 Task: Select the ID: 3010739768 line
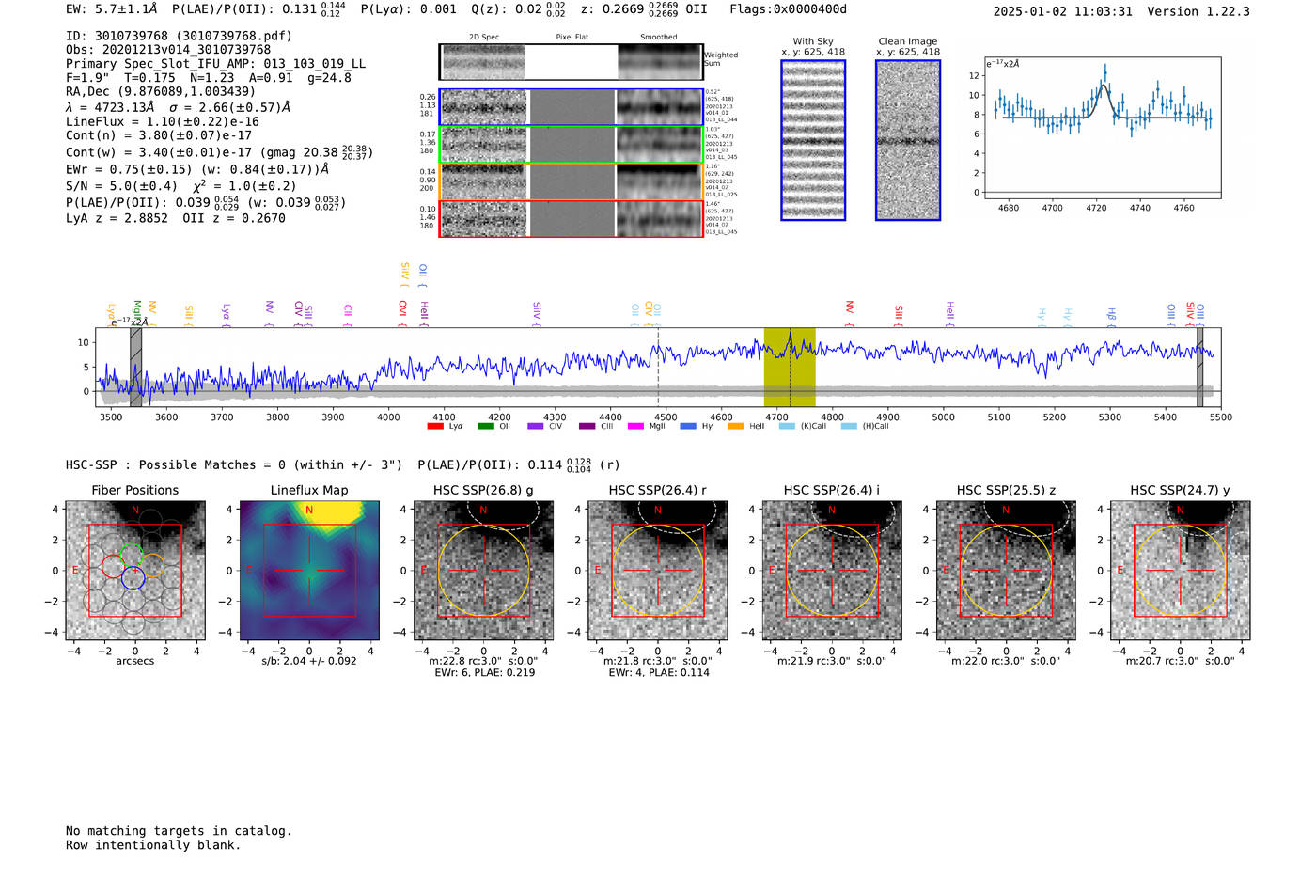[x=179, y=36]
